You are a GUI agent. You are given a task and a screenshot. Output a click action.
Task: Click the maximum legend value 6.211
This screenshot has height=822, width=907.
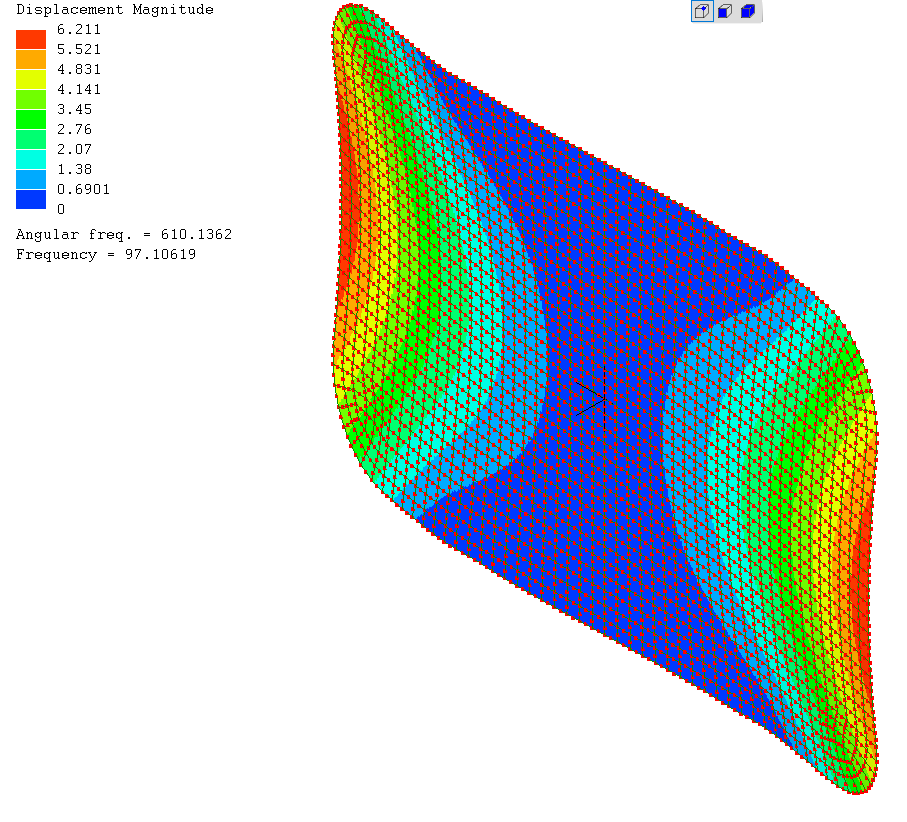click(x=79, y=30)
